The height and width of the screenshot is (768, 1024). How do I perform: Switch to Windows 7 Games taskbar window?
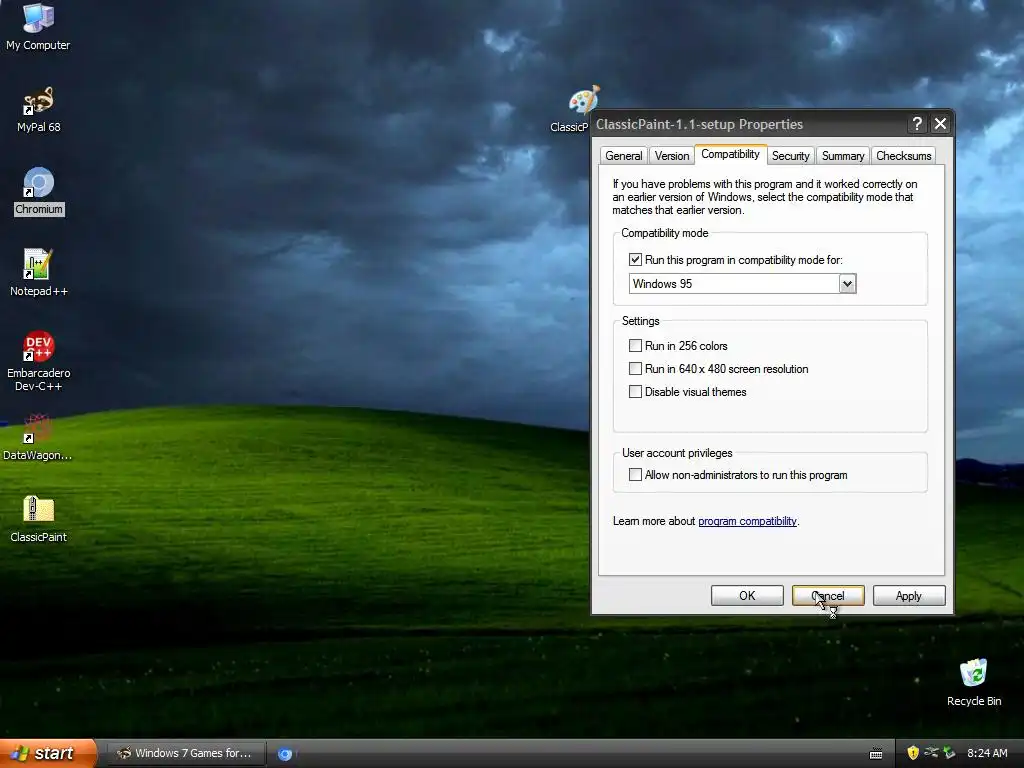(185, 754)
